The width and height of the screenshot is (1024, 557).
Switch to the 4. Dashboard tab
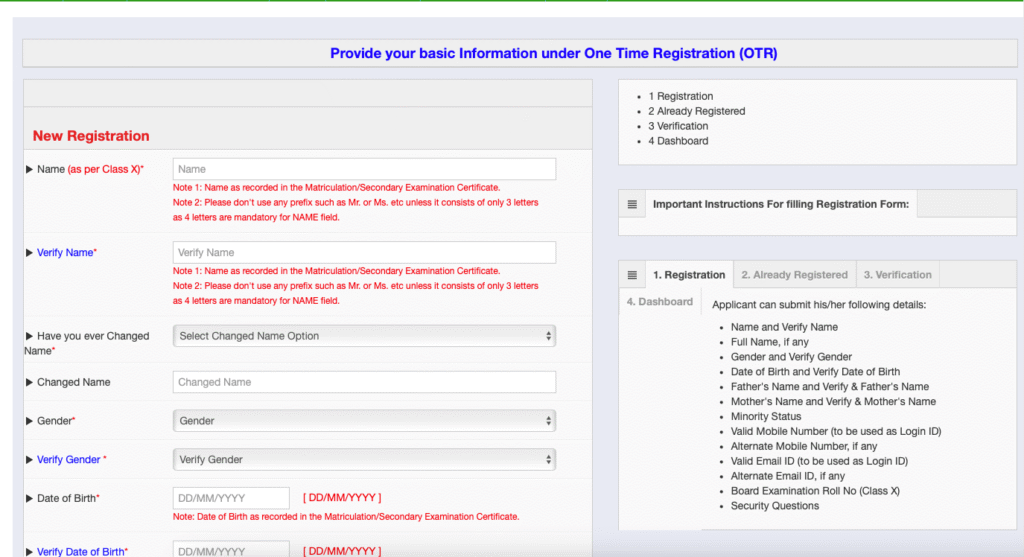coord(660,302)
